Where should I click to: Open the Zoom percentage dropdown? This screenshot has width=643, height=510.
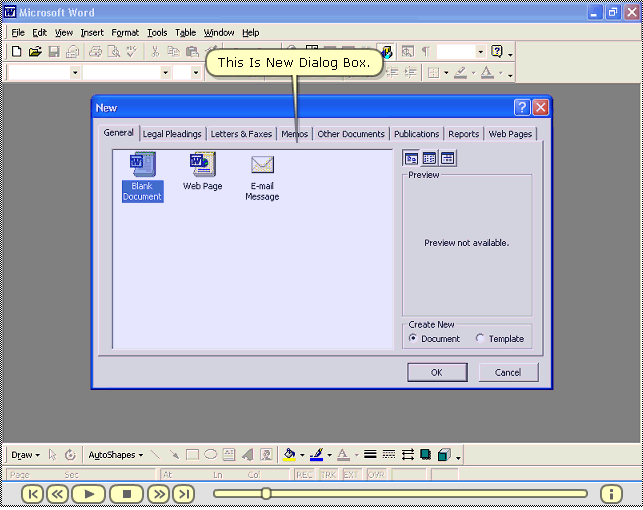click(x=480, y=52)
